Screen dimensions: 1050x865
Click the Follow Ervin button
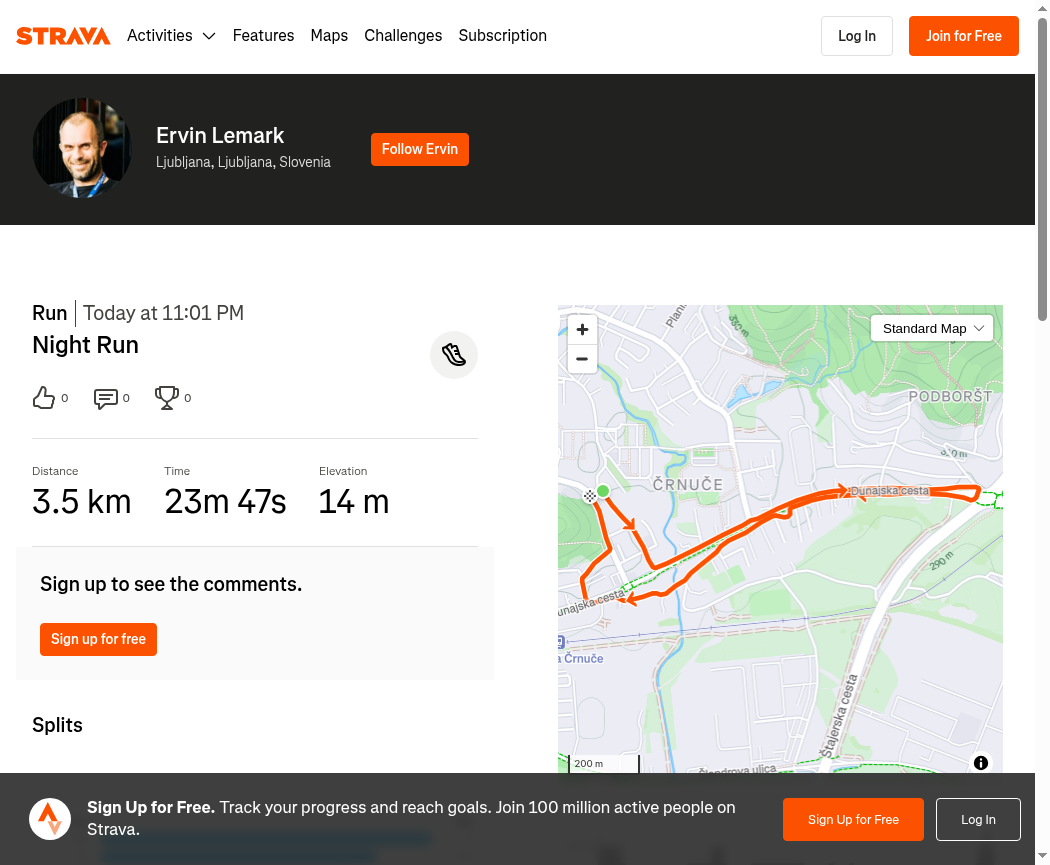420,149
